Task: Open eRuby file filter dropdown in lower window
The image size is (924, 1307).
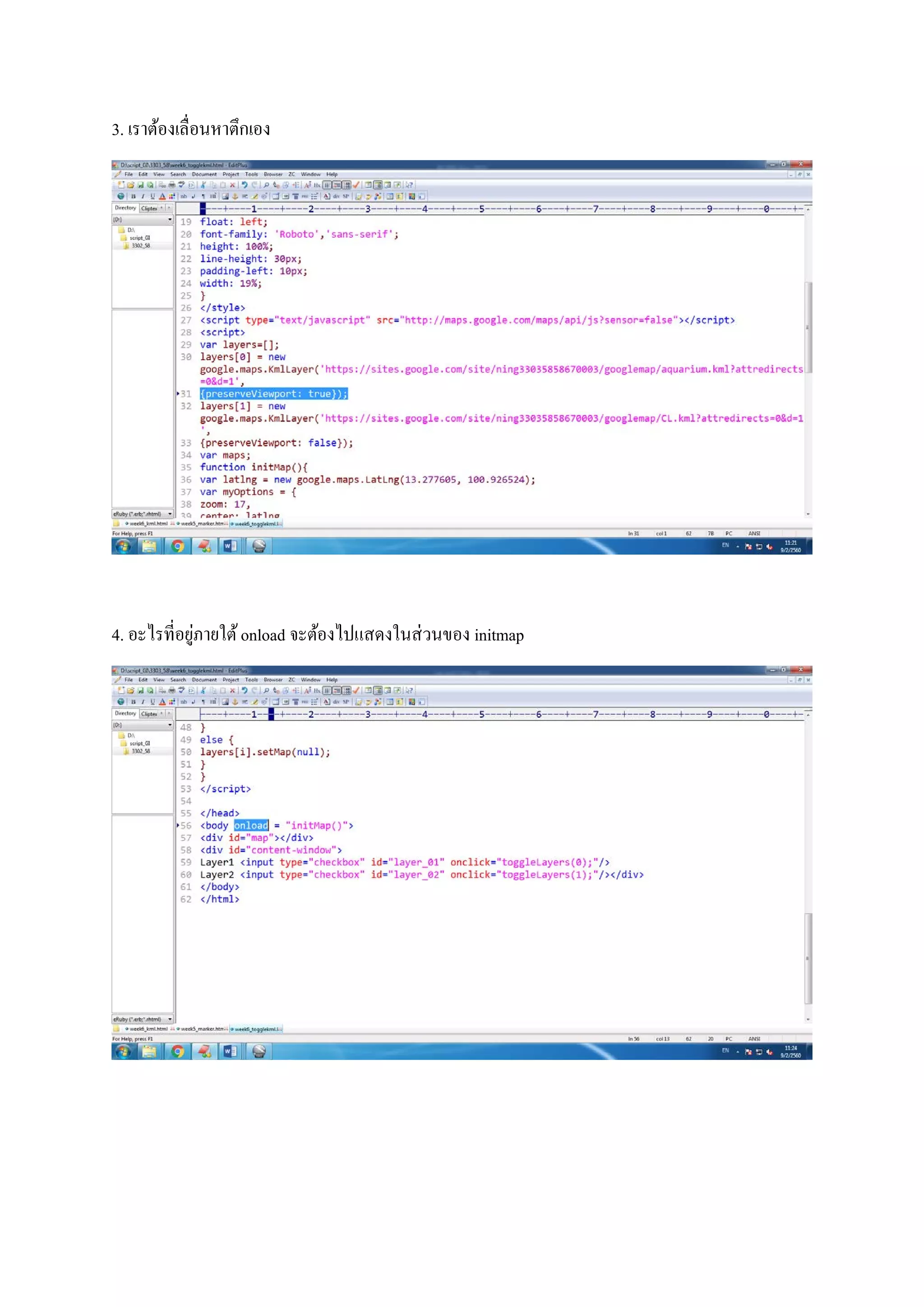Action: (170, 1020)
